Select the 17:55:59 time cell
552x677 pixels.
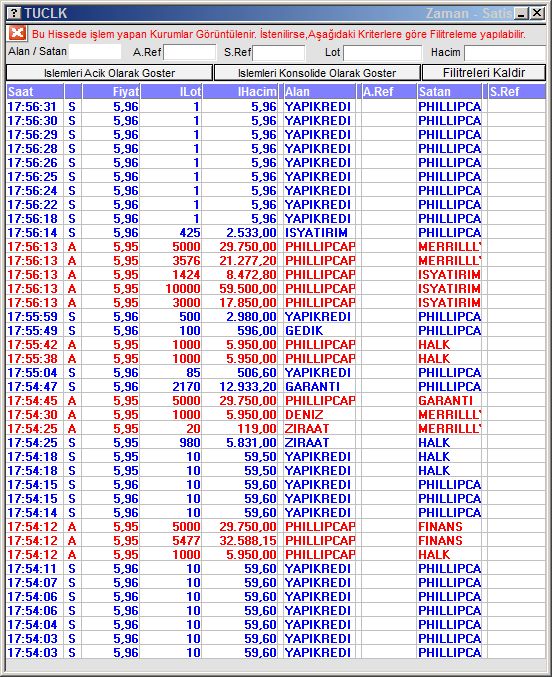click(x=32, y=316)
